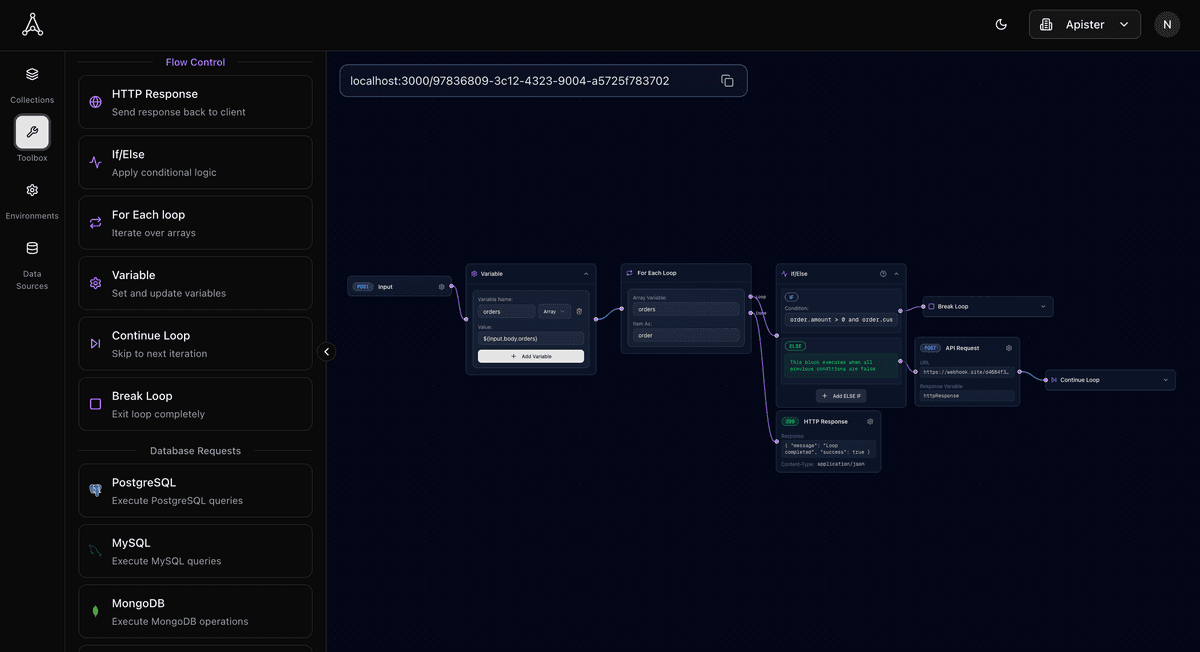Image resolution: width=1200 pixels, height=652 pixels.
Task: Toggle dark mode with moon icon
Action: coord(1001,25)
